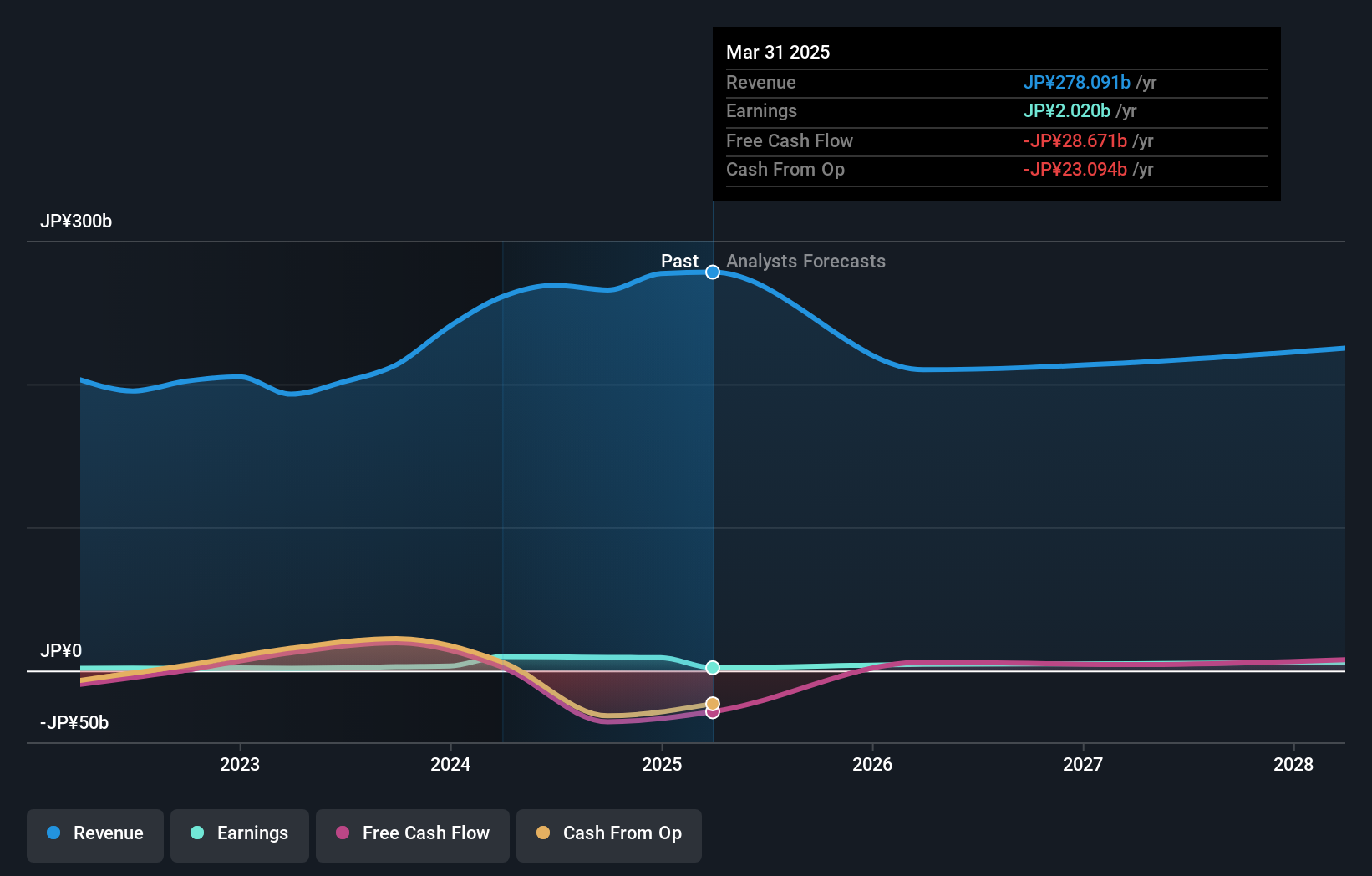The width and height of the screenshot is (1372, 876).
Task: Click the 2027 x-axis label
Action: 1083,764
